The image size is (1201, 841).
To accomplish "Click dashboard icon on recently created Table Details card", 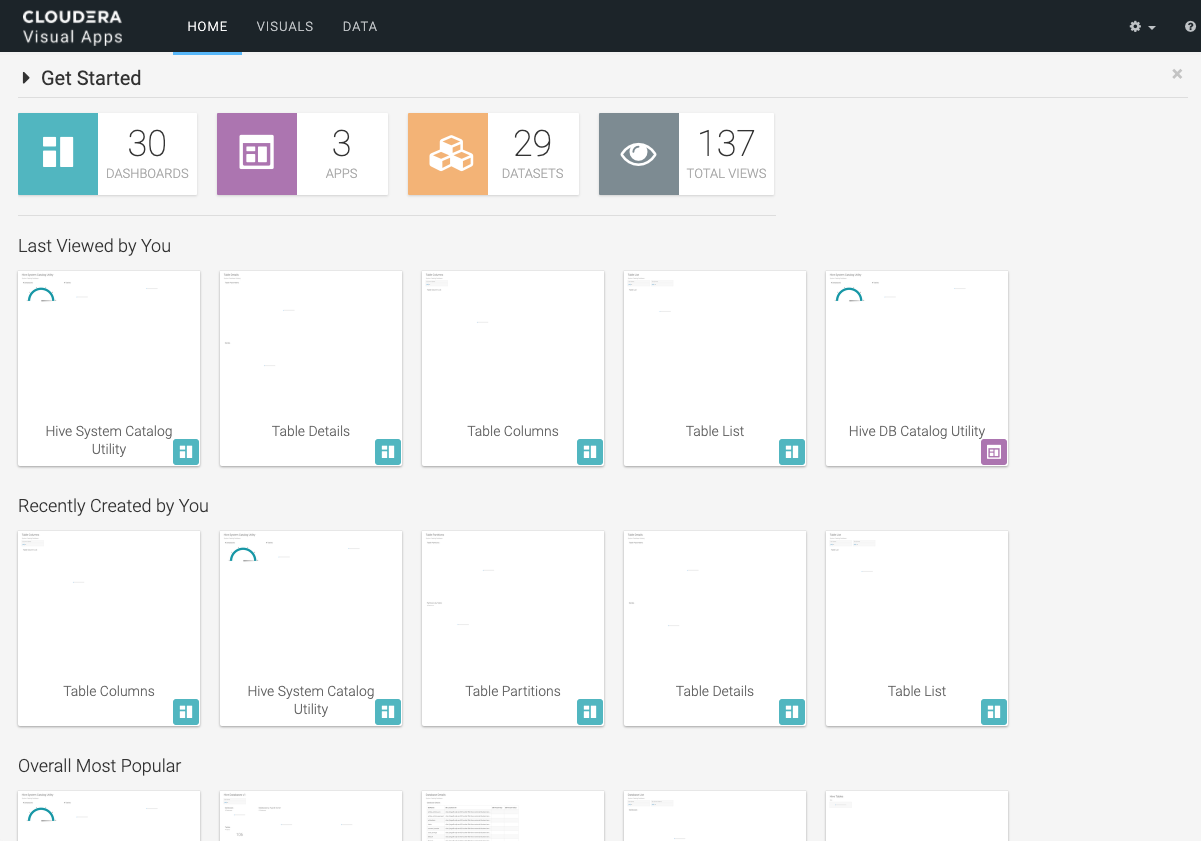I will [x=791, y=712].
